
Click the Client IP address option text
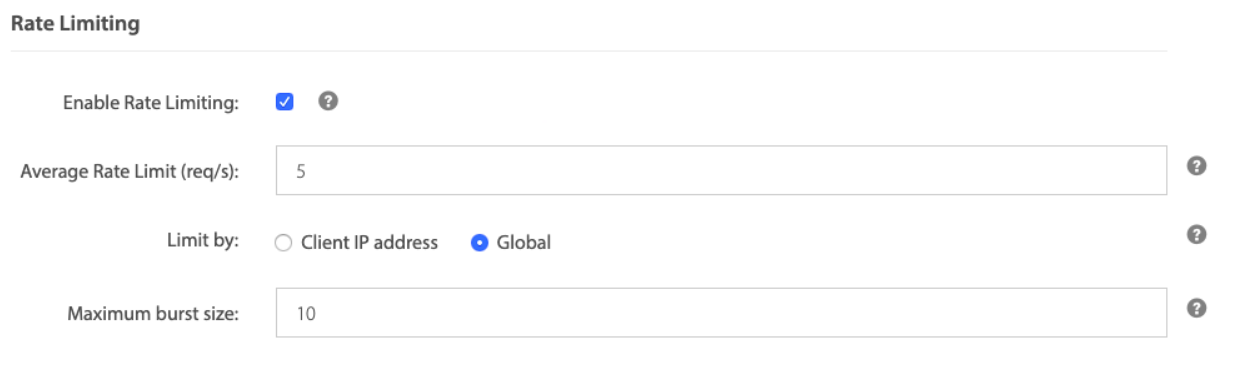[x=369, y=242]
